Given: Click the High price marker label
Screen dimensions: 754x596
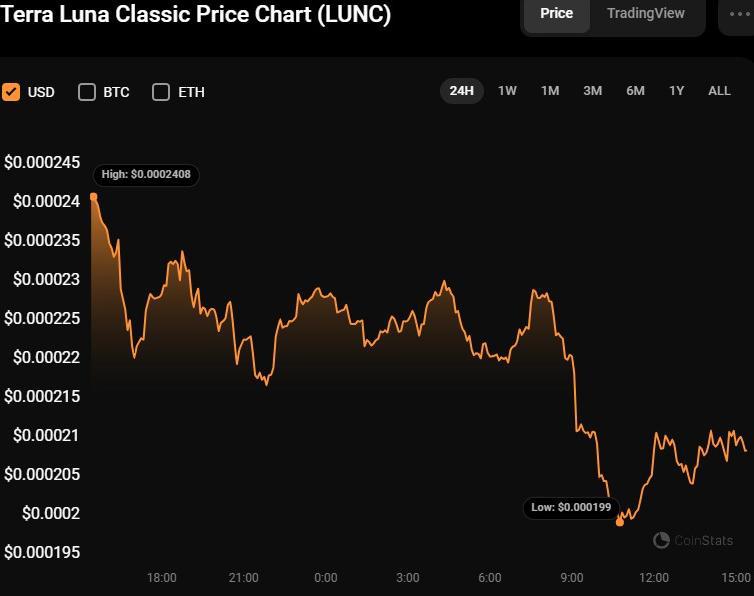Looking at the screenshot, I should pyautogui.click(x=147, y=175).
